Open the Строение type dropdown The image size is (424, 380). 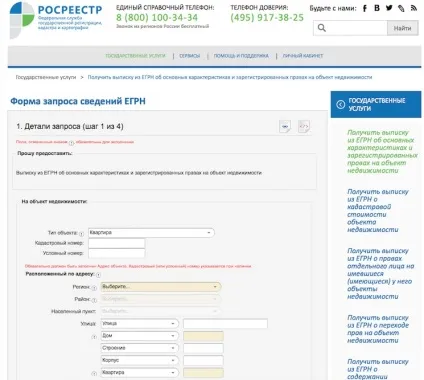tap(140, 348)
